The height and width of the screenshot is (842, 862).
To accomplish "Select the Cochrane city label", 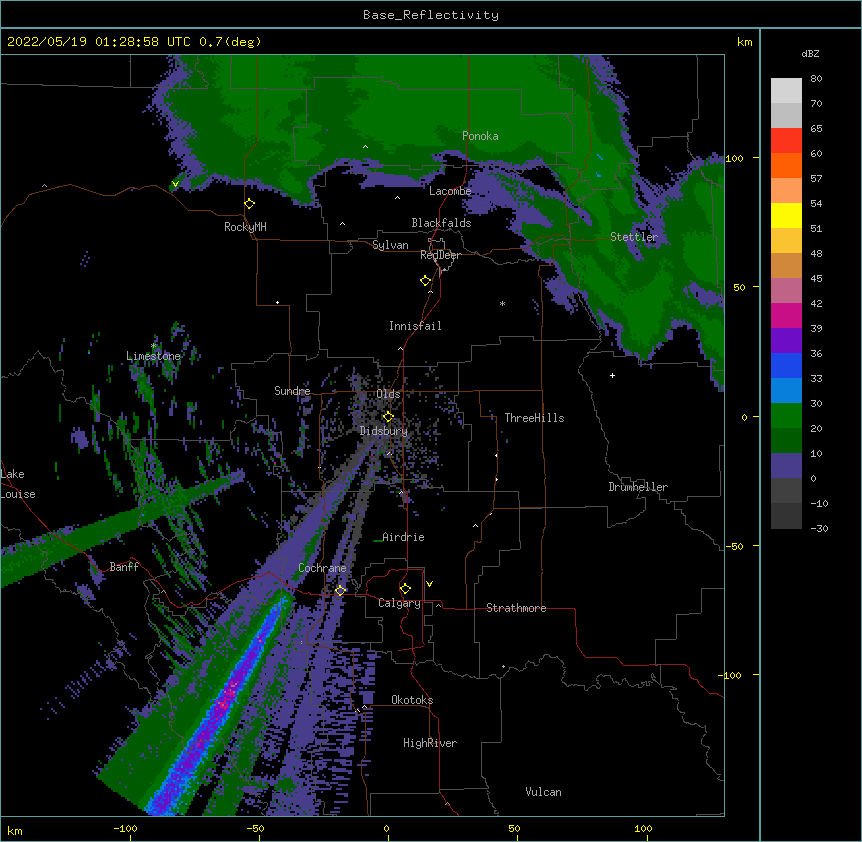I will 322,568.
